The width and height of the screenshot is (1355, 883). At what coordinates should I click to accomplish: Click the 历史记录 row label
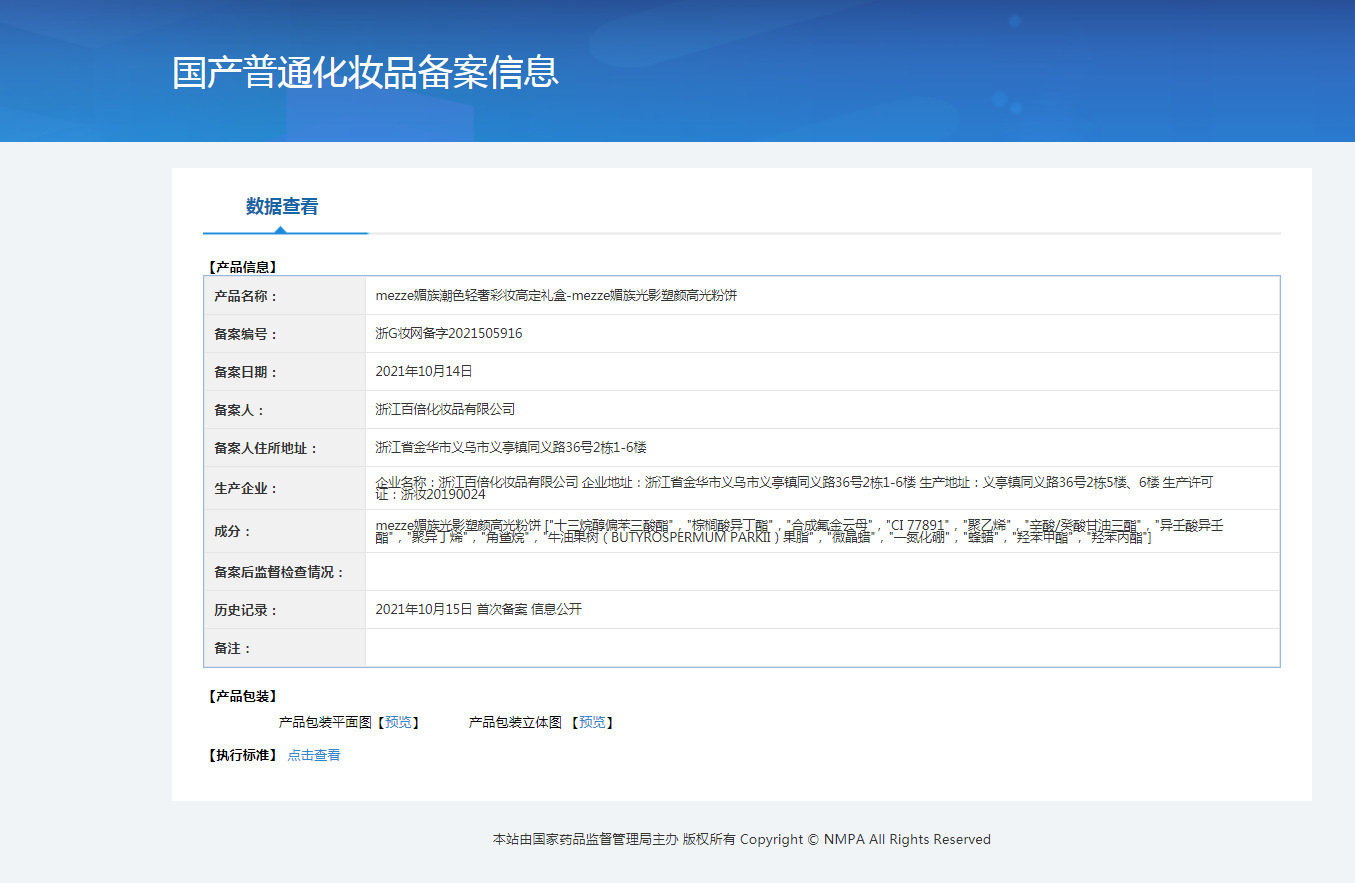[x=246, y=610]
